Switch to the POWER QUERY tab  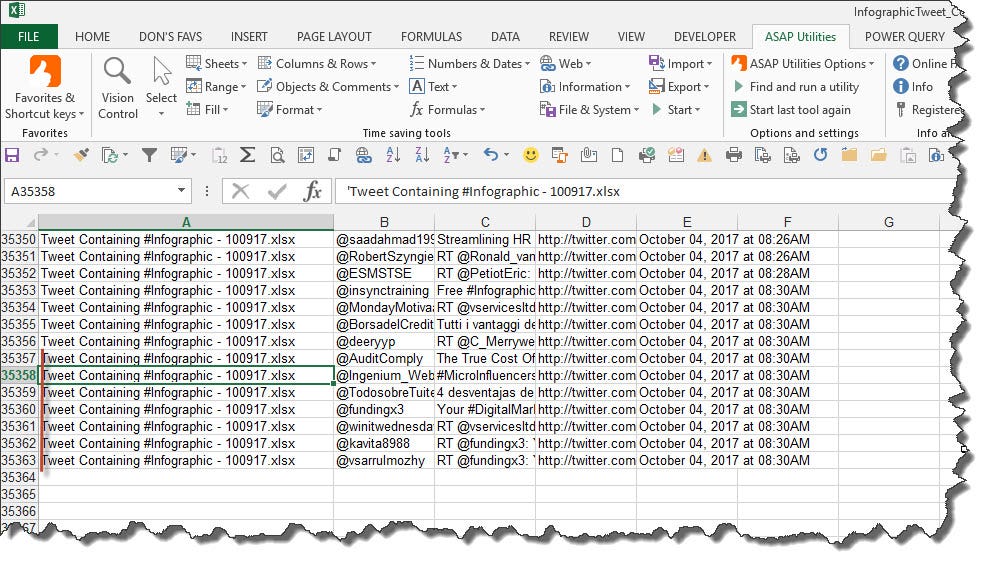[905, 37]
